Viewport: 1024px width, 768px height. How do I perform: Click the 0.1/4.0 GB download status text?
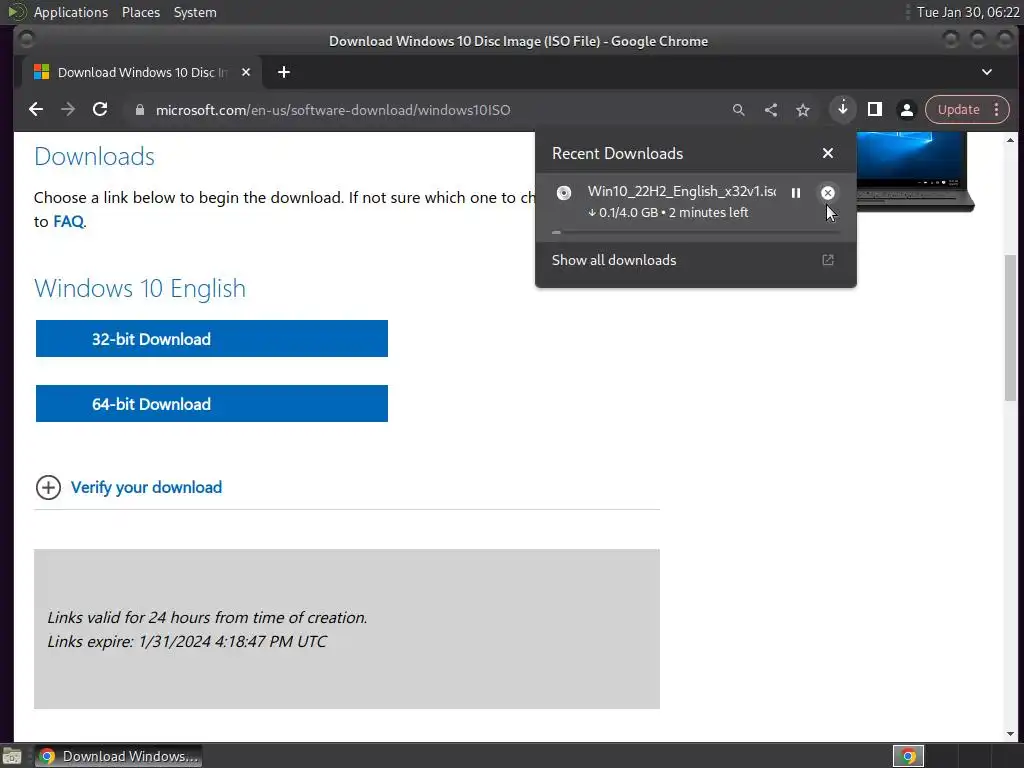[x=667, y=212]
